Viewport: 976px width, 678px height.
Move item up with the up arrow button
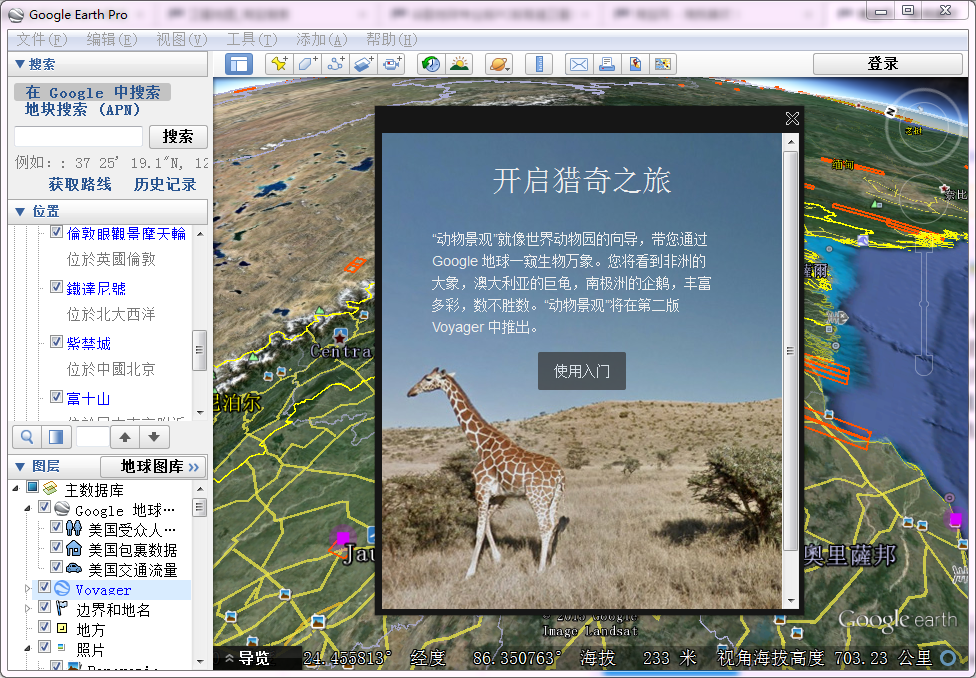125,437
